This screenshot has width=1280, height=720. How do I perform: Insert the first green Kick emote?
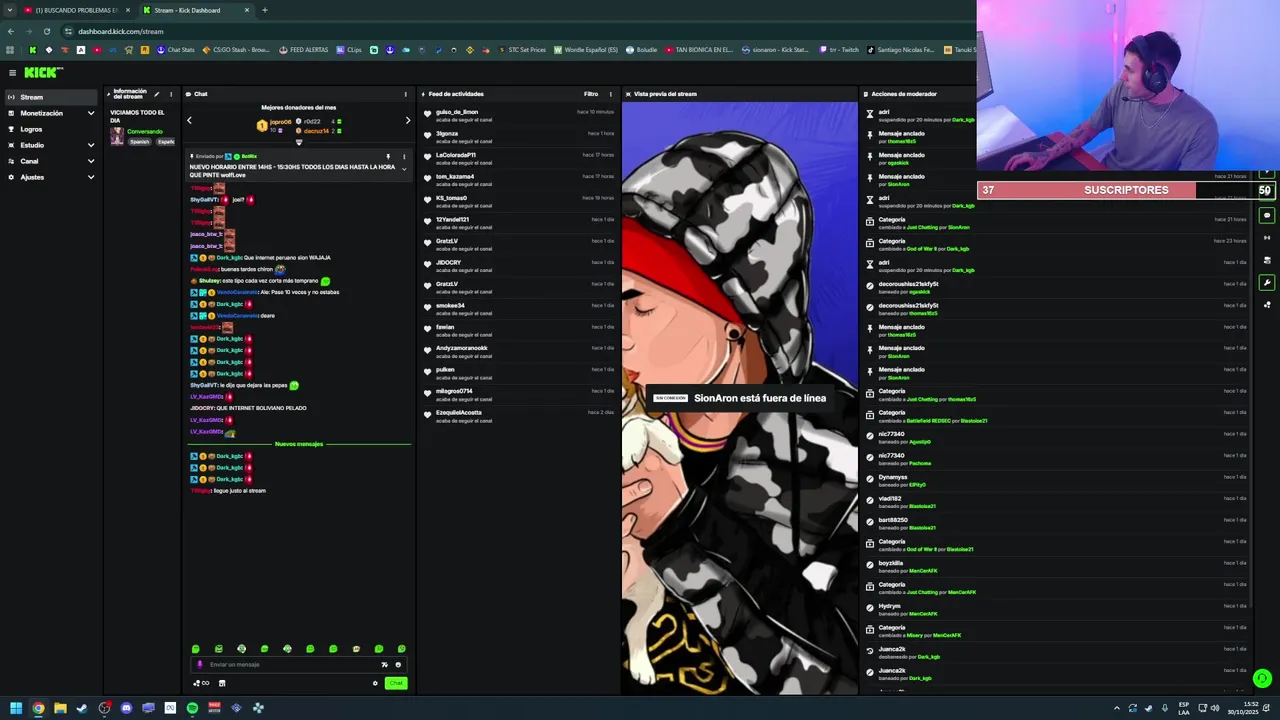click(196, 649)
